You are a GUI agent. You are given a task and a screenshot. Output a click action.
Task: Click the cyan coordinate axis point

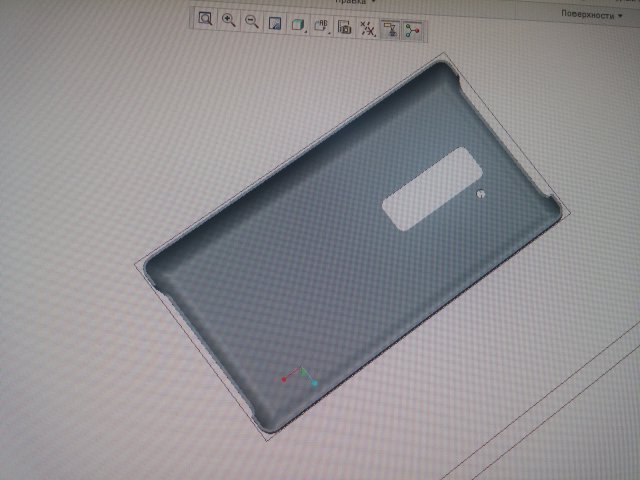click(x=314, y=383)
